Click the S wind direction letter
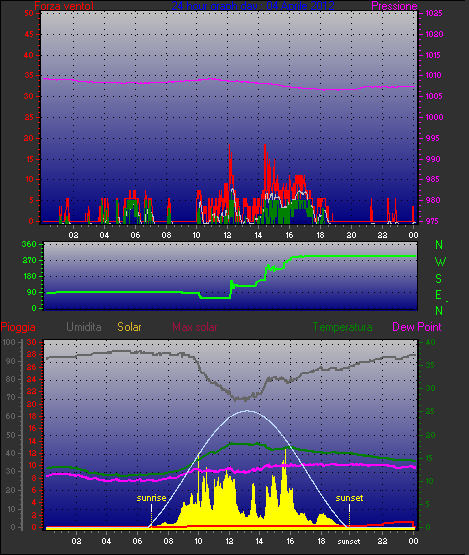The height and width of the screenshot is (555, 469). point(439,279)
